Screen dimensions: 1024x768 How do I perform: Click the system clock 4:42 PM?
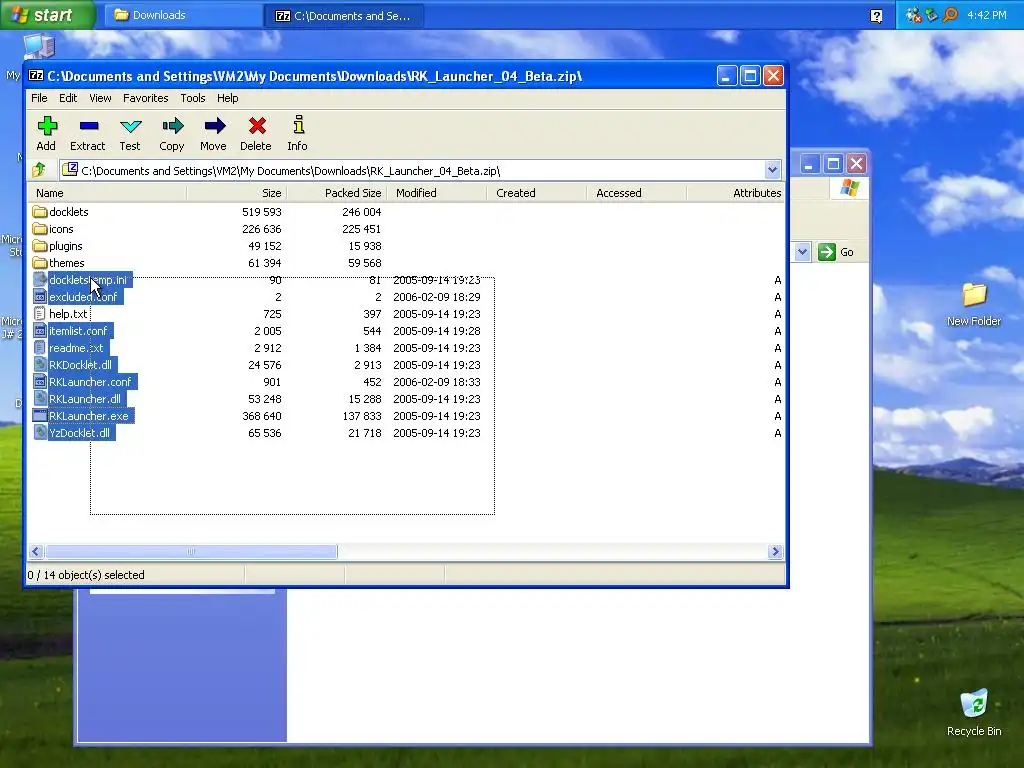(987, 14)
